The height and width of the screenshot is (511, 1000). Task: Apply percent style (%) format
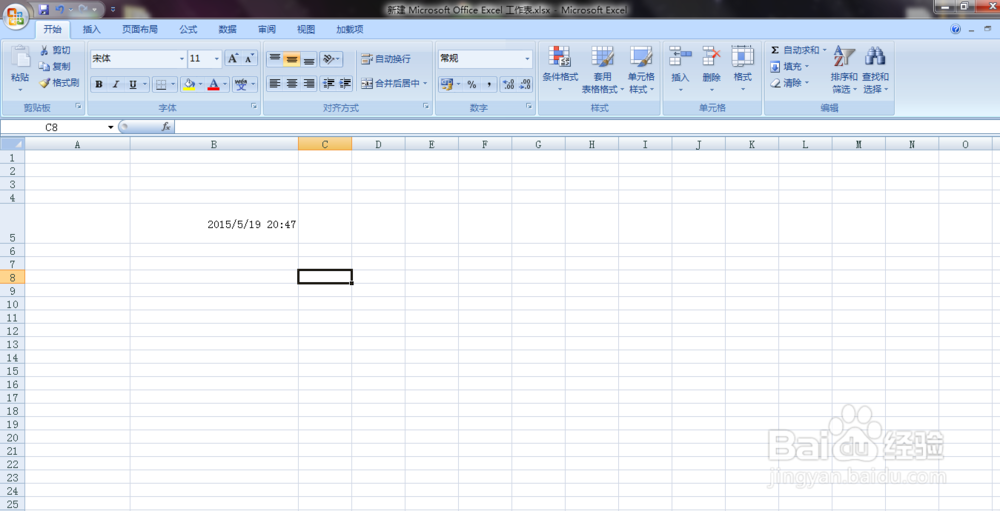[472, 84]
